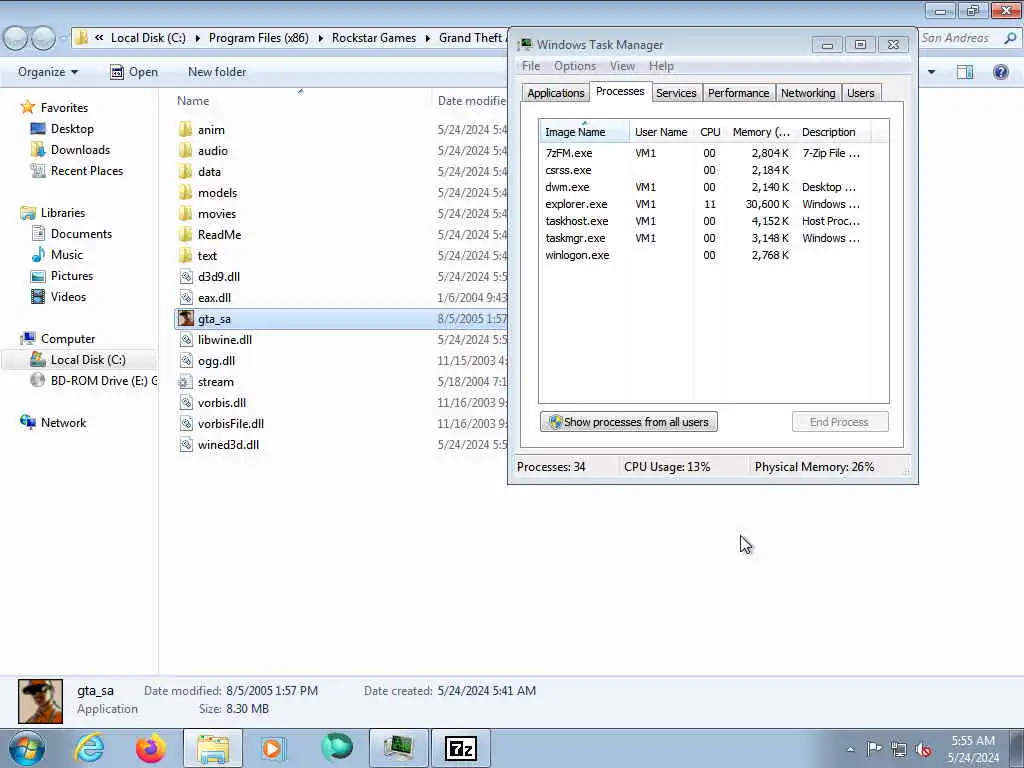Switch to the Networking tab
Screen dimensions: 1024x768
coord(808,93)
